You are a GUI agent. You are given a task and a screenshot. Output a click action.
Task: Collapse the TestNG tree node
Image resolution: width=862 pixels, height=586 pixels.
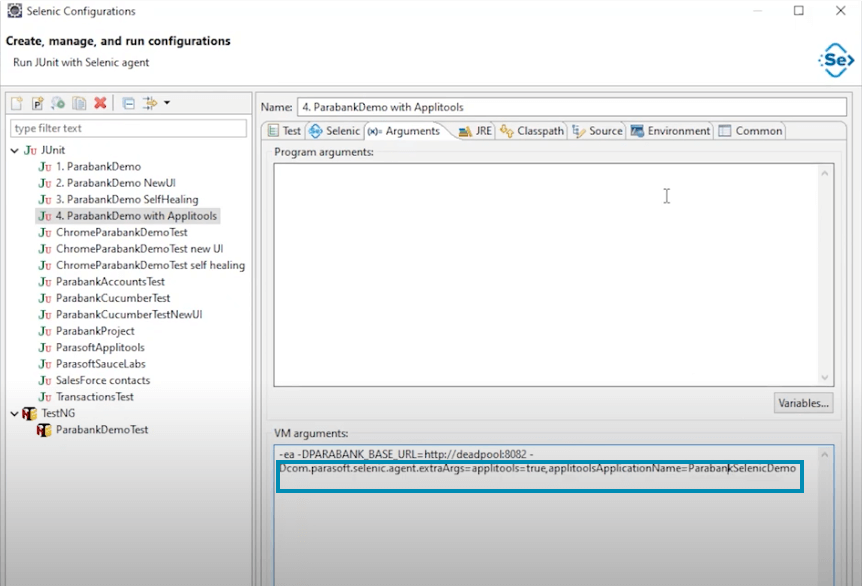[x=15, y=413]
